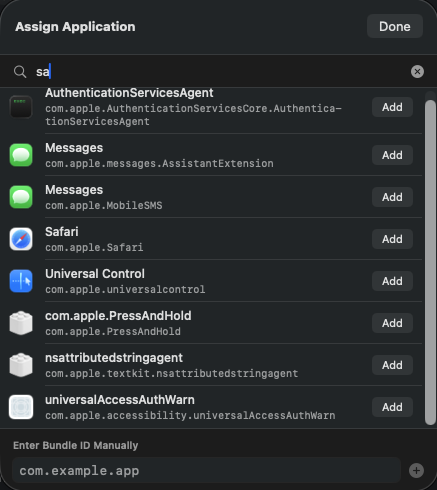Select the 'Safari' name text

[62, 232]
